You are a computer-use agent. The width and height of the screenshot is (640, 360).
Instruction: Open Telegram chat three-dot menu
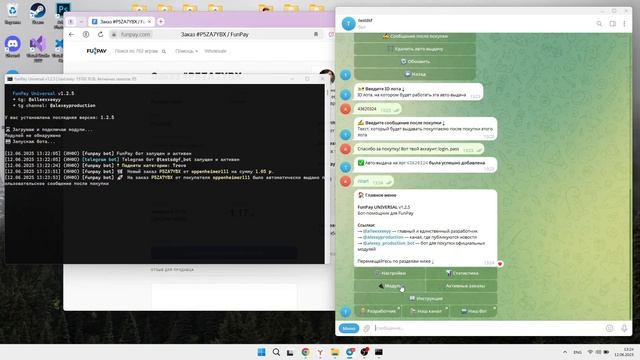click(x=624, y=24)
